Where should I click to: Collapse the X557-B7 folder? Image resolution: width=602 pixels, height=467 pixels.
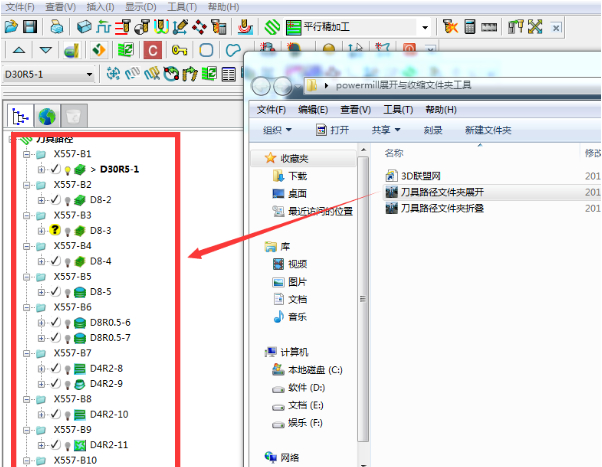(x=26, y=353)
